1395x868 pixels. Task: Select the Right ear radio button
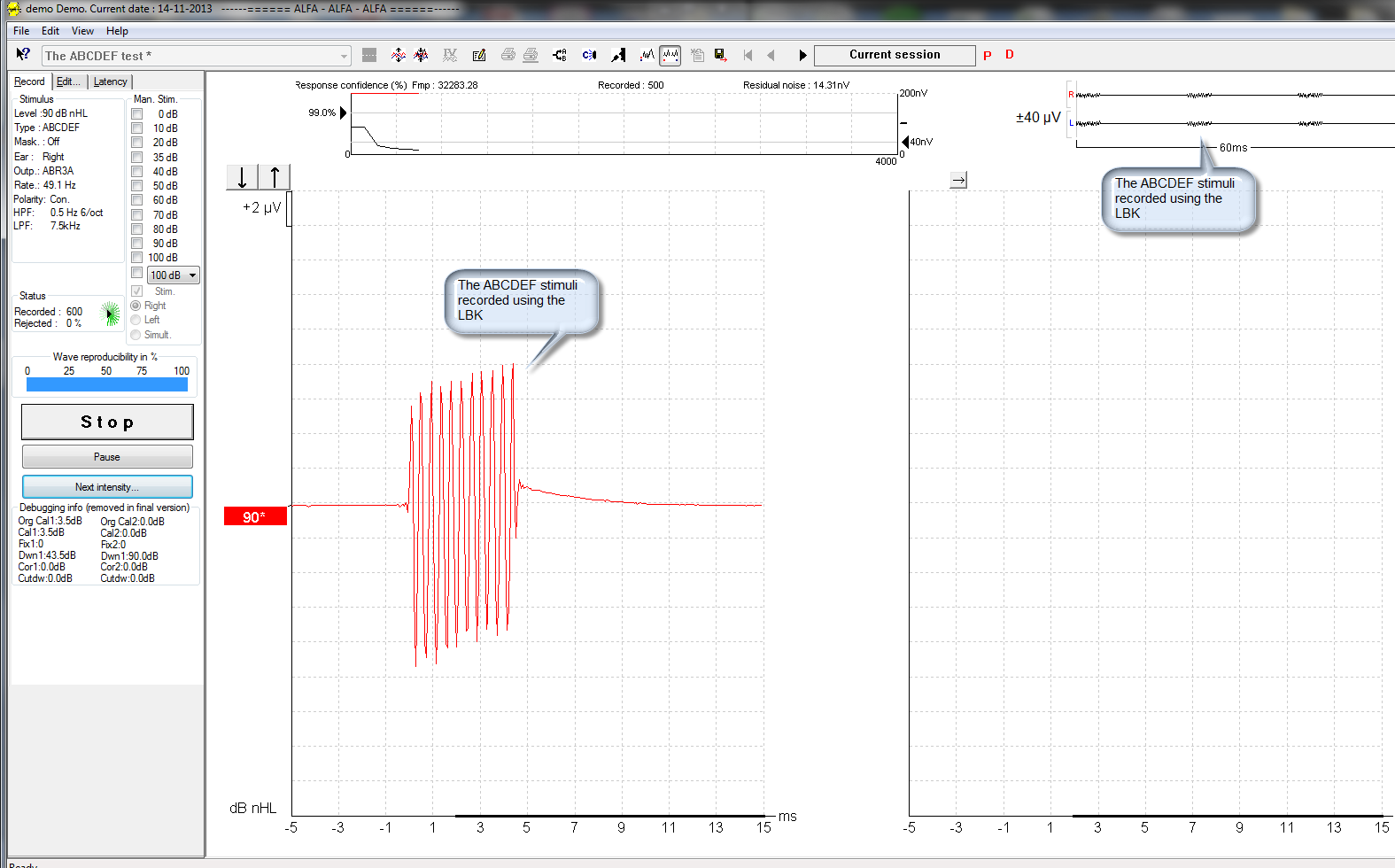(x=136, y=306)
